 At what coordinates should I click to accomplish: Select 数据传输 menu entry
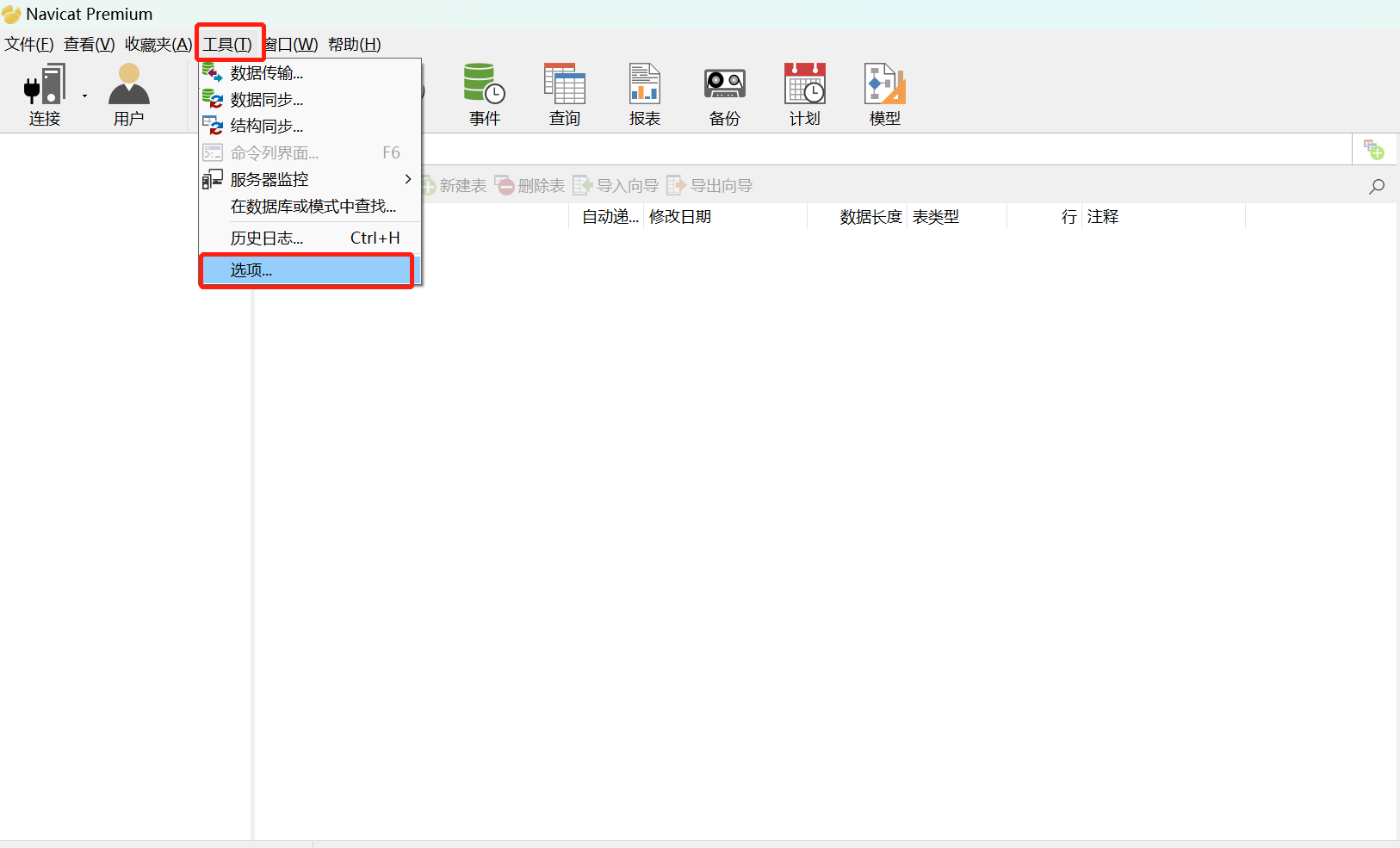click(x=266, y=72)
